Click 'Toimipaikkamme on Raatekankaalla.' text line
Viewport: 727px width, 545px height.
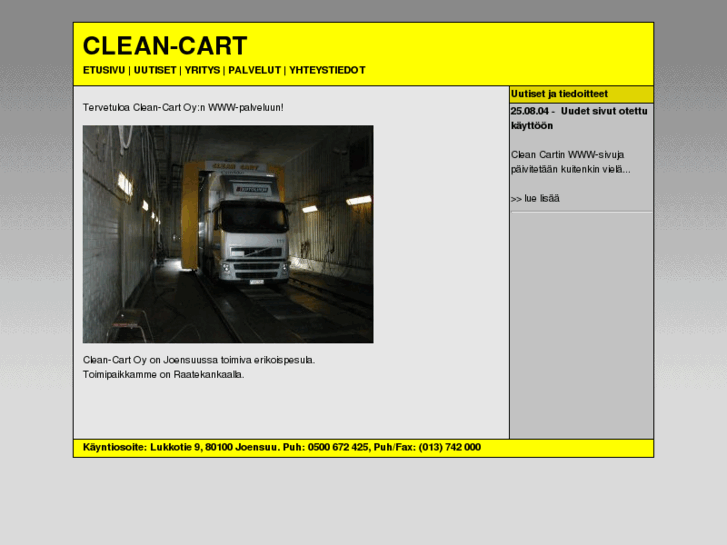click(164, 374)
